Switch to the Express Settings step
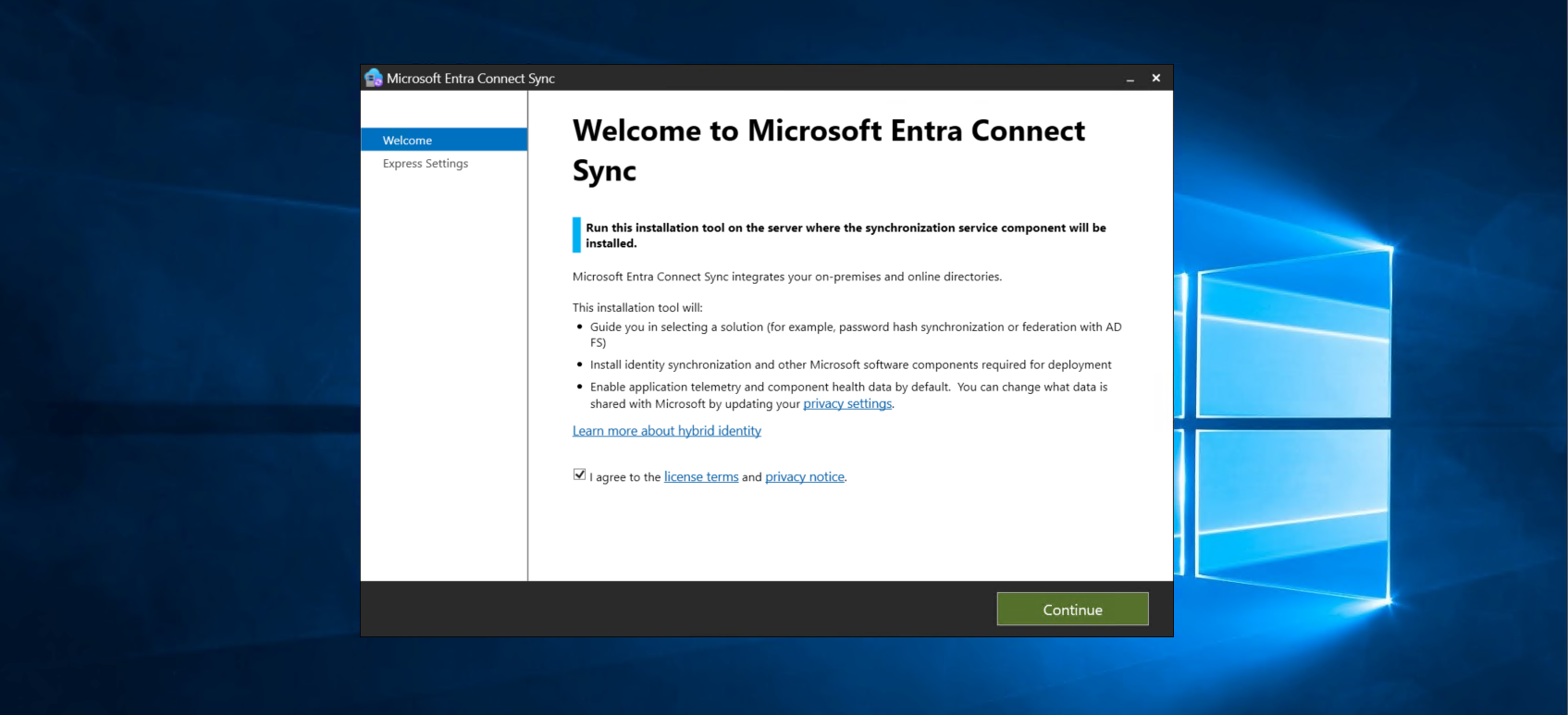 (426, 164)
